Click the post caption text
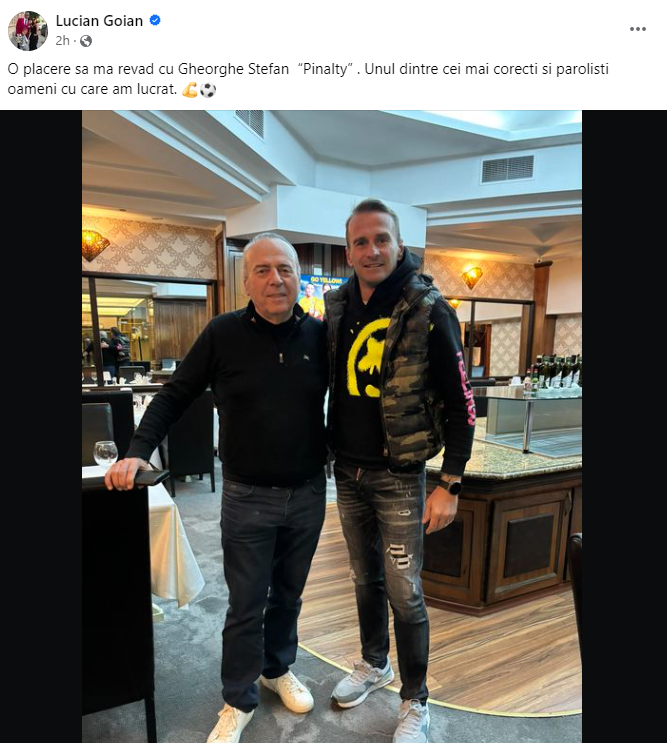 [308, 79]
